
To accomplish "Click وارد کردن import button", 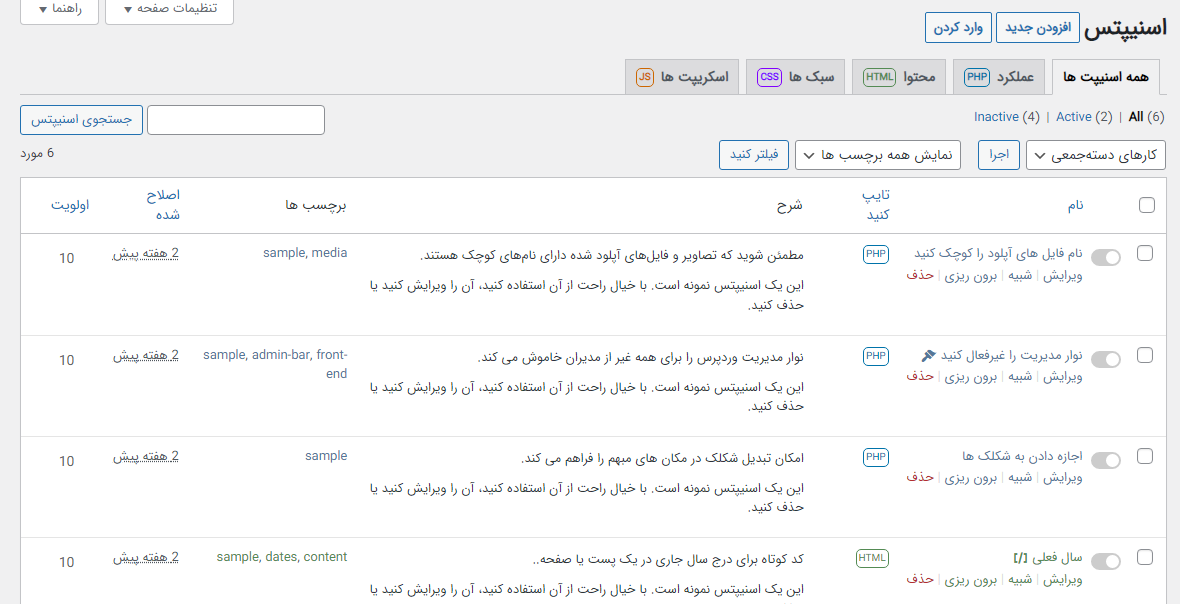I will 958,28.
